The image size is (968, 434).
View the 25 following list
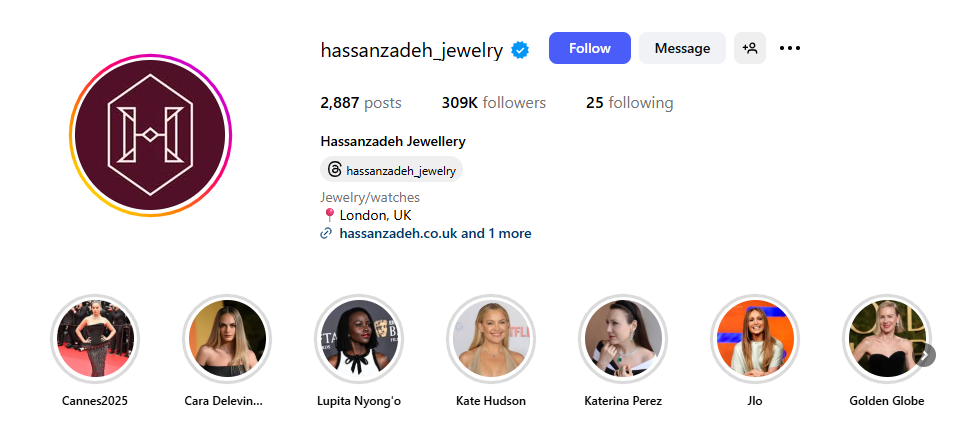coord(629,103)
